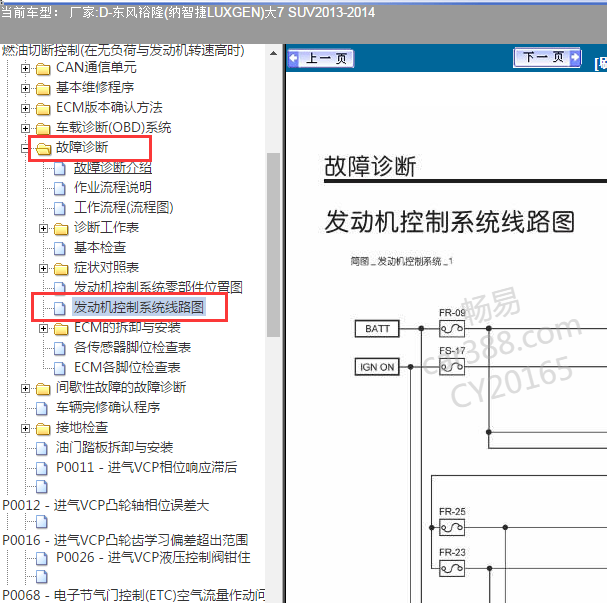Open 作业流程说明 document
Screen dimensions: 607x603
pos(113,188)
